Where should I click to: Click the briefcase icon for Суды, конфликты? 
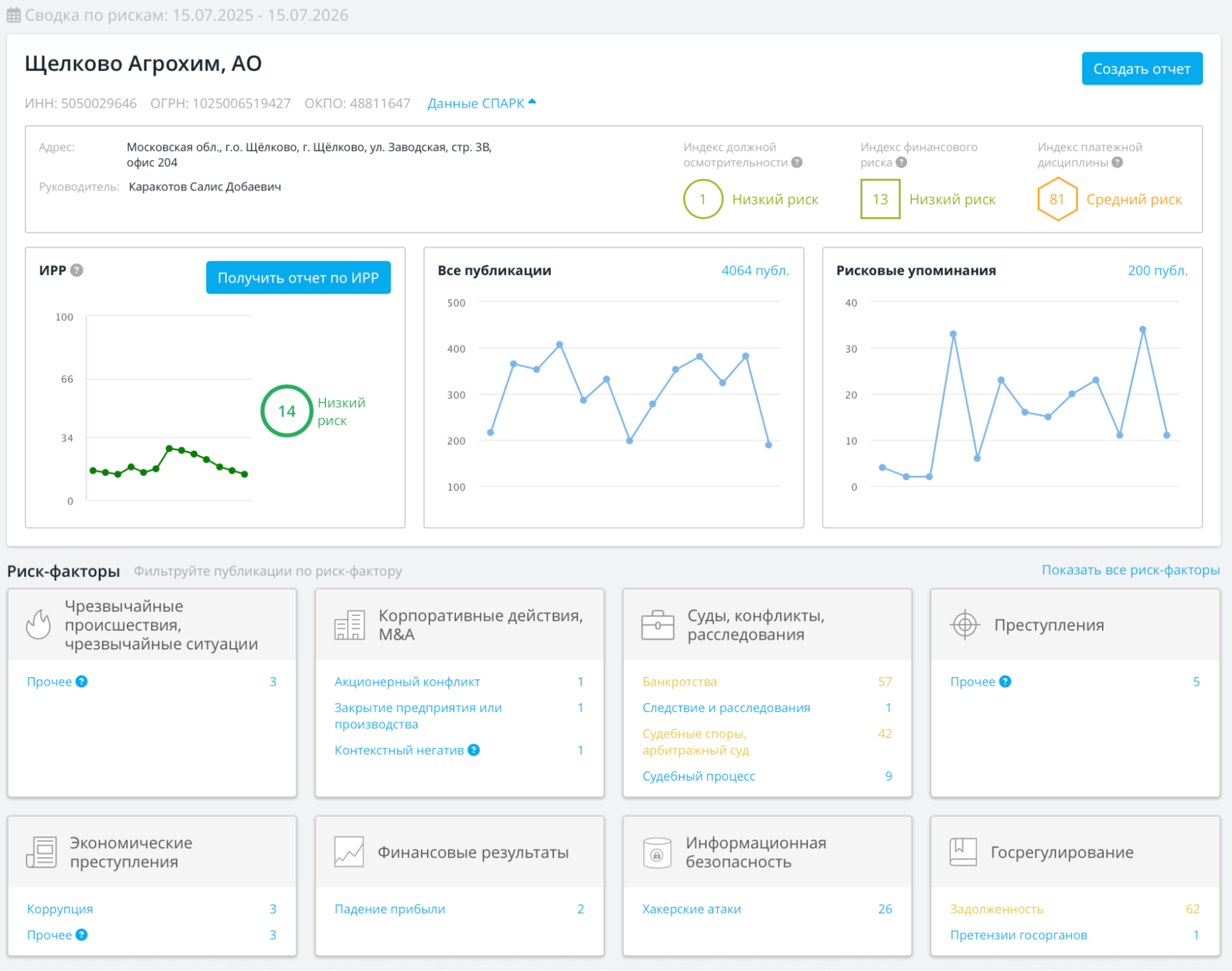click(658, 625)
